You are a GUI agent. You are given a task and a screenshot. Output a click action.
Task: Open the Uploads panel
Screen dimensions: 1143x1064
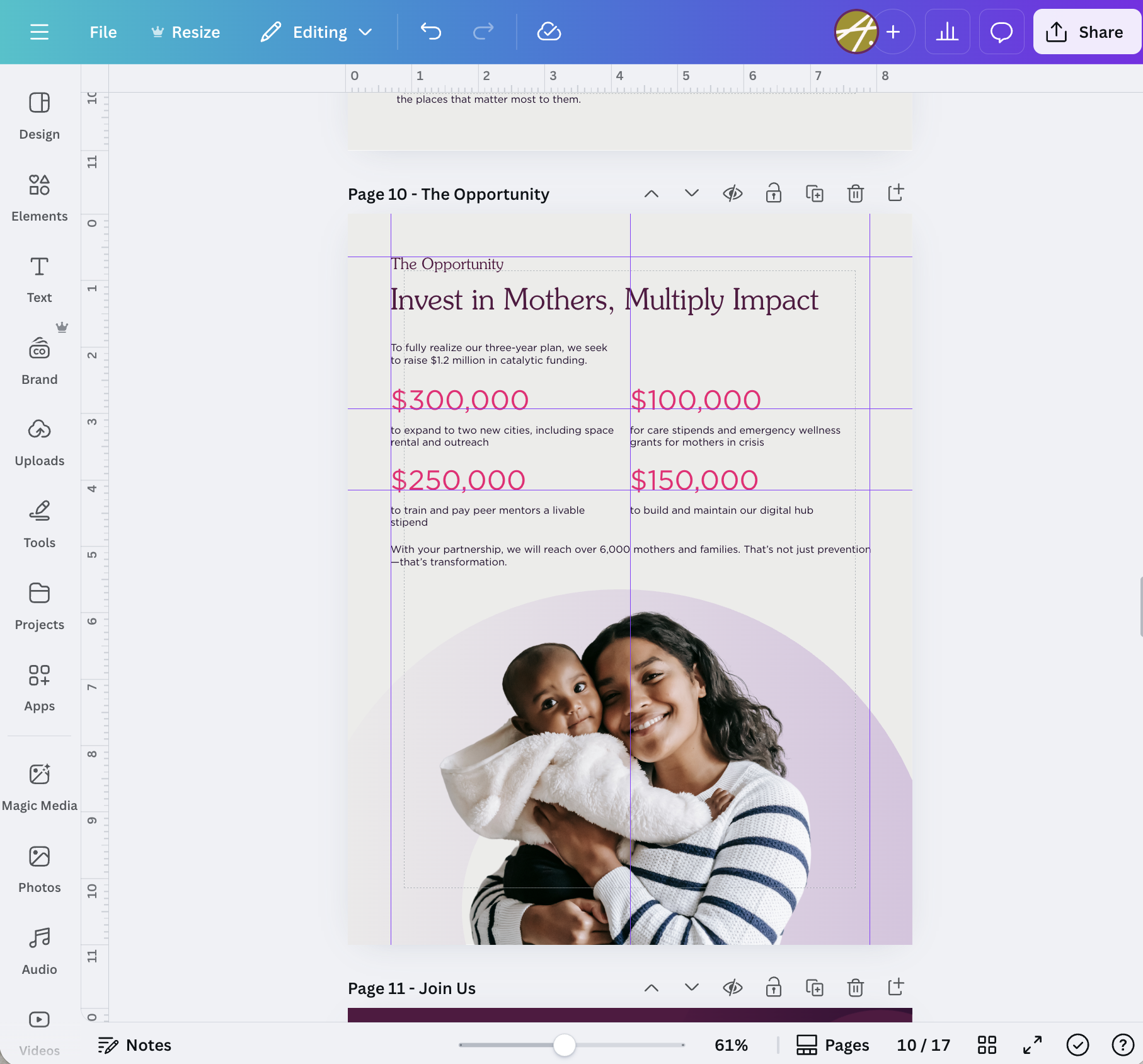[x=40, y=443]
